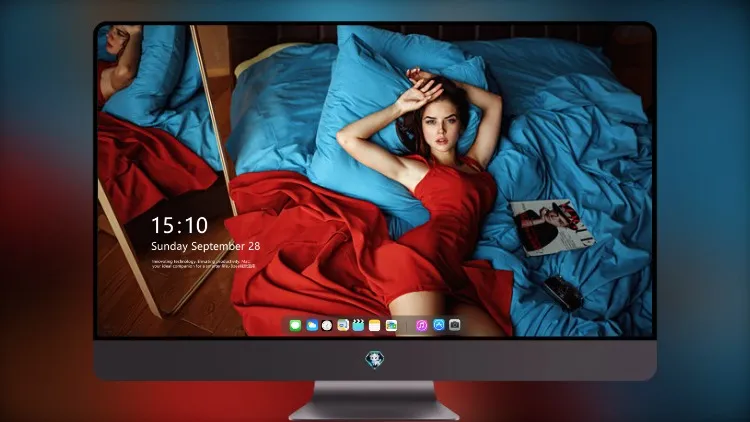Open the chat bubbles app beside Clock
The width and height of the screenshot is (750, 422).
coord(343,326)
